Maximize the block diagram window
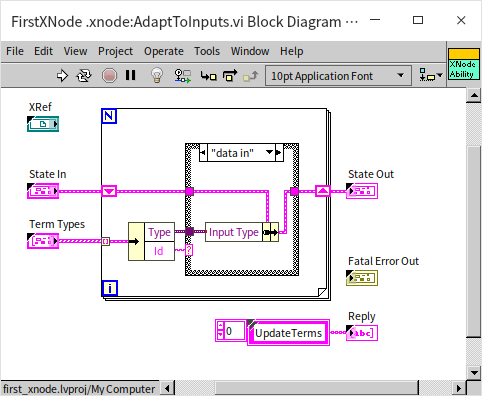The height and width of the screenshot is (396, 482). (x=418, y=20)
